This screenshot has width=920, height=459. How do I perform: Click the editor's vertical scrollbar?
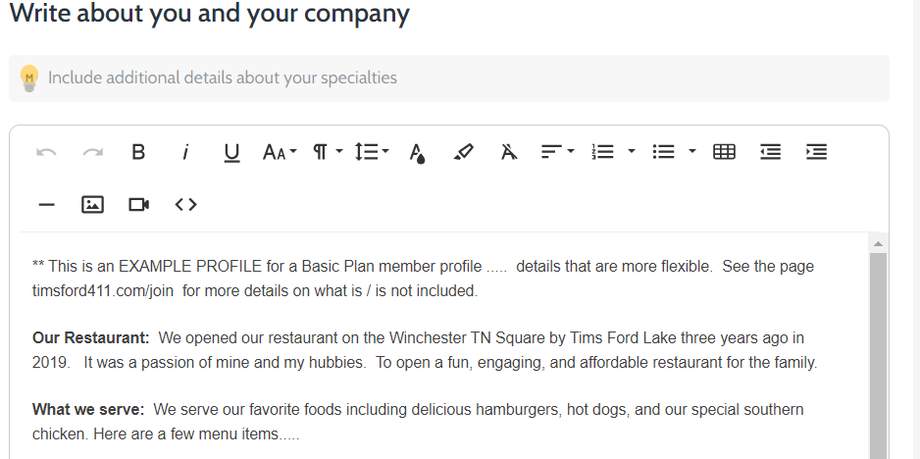[x=879, y=350]
